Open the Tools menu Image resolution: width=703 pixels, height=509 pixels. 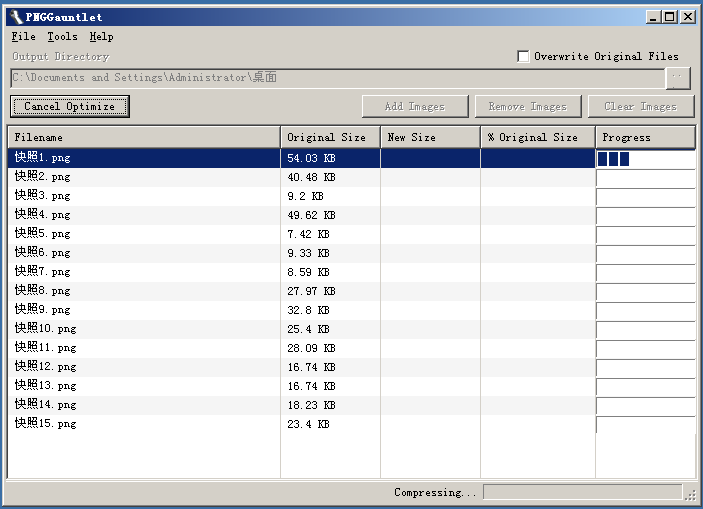pos(62,36)
